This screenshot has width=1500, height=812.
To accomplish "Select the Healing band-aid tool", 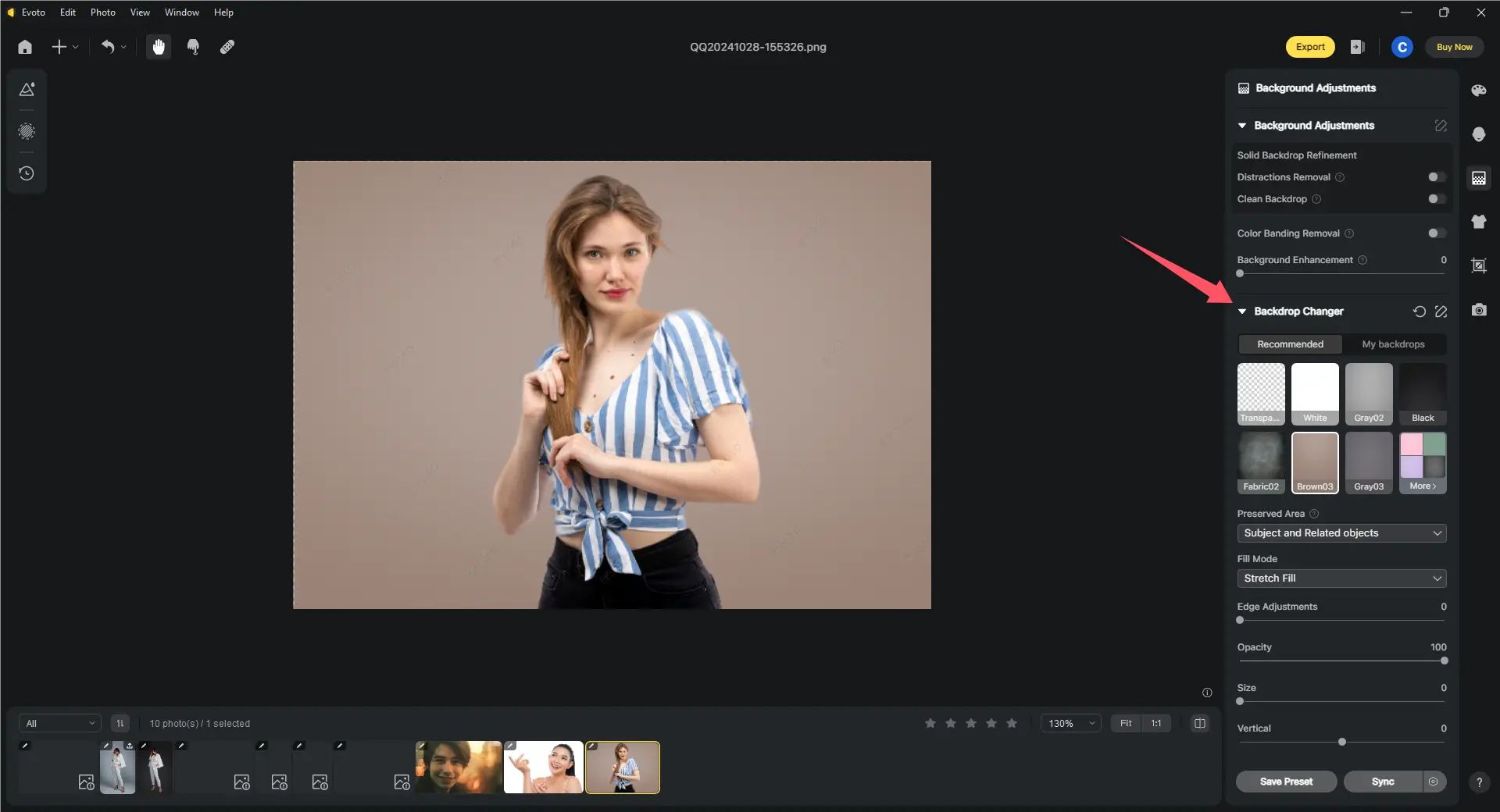I will (227, 47).
